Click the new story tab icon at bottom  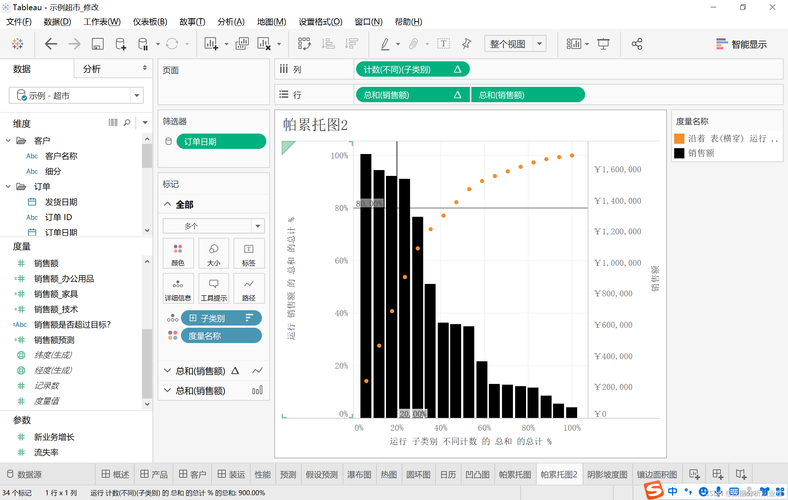click(x=741, y=474)
